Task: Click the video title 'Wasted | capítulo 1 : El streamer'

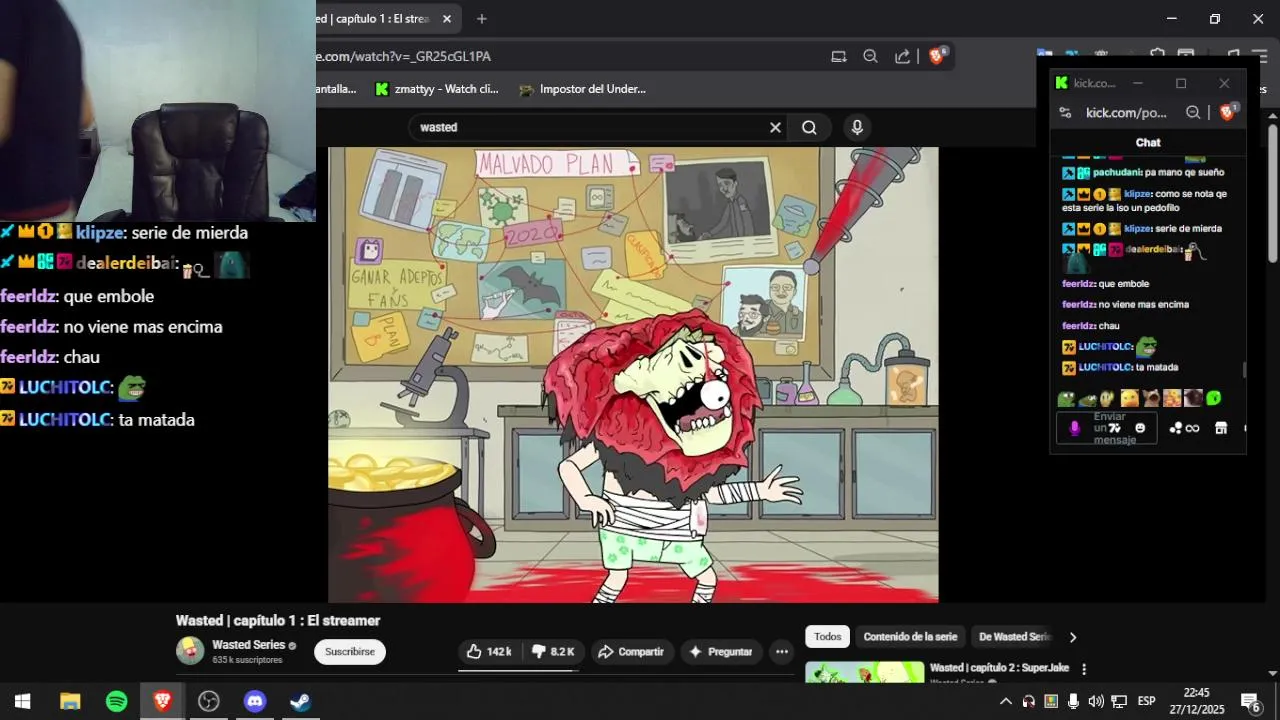Action: 278,621
